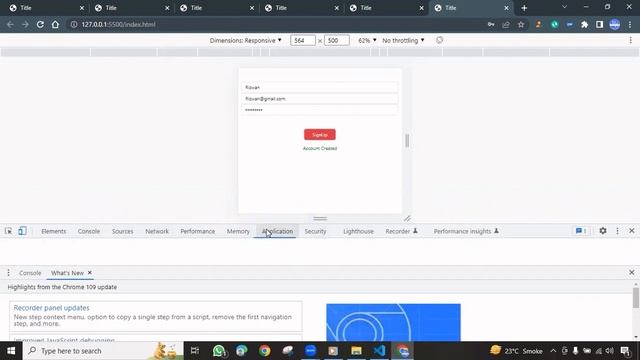This screenshot has width=640, height=360.
Task: Grab the viewport bottom resize handle
Action: (320, 219)
